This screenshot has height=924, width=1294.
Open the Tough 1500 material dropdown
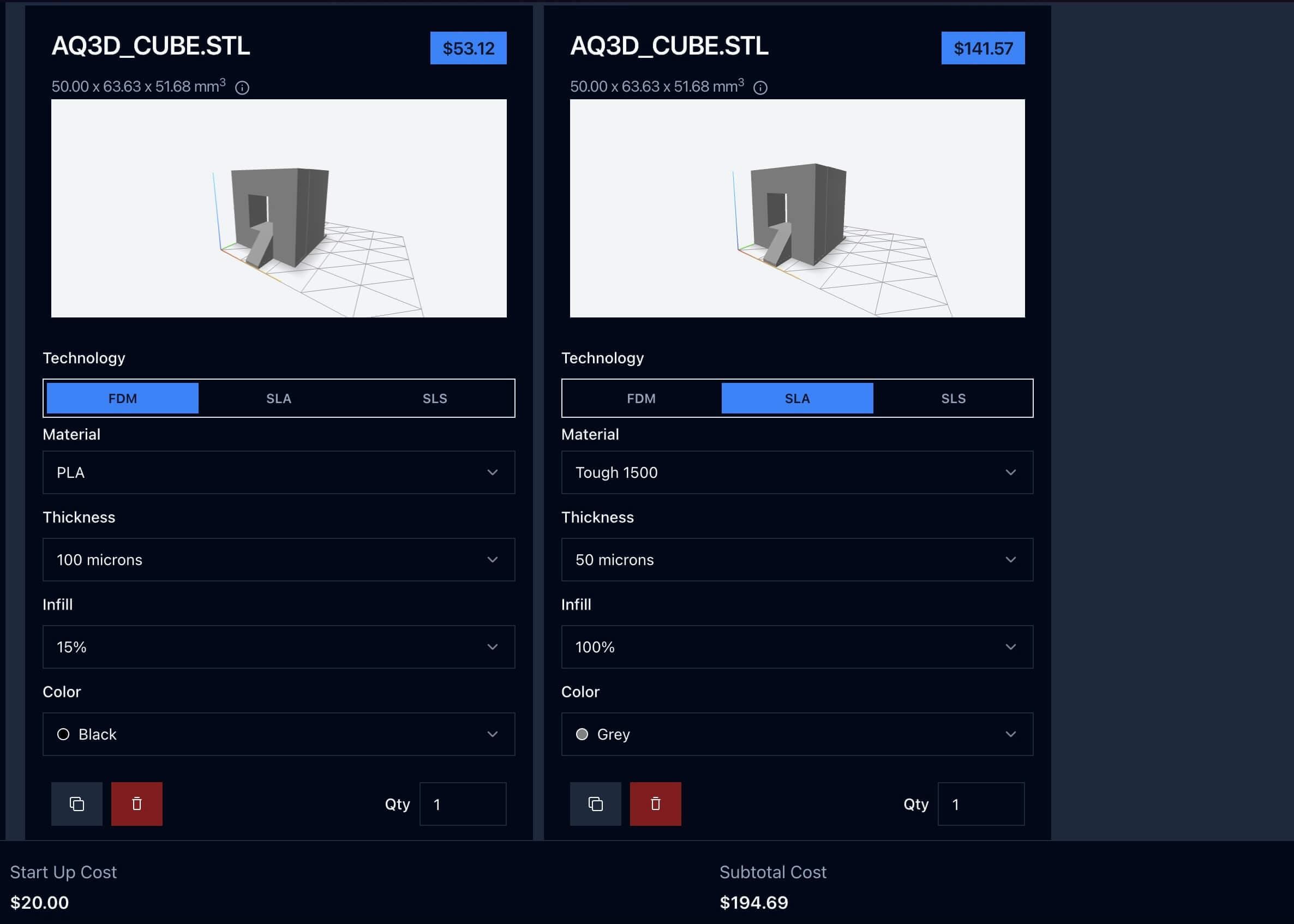(x=796, y=472)
